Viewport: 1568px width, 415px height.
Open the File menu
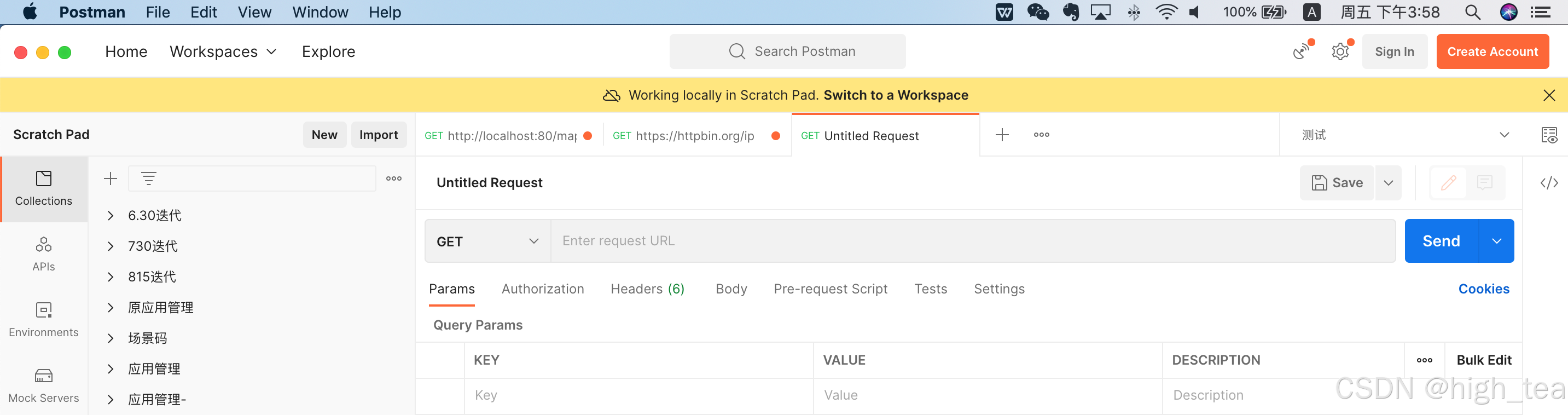click(x=158, y=12)
